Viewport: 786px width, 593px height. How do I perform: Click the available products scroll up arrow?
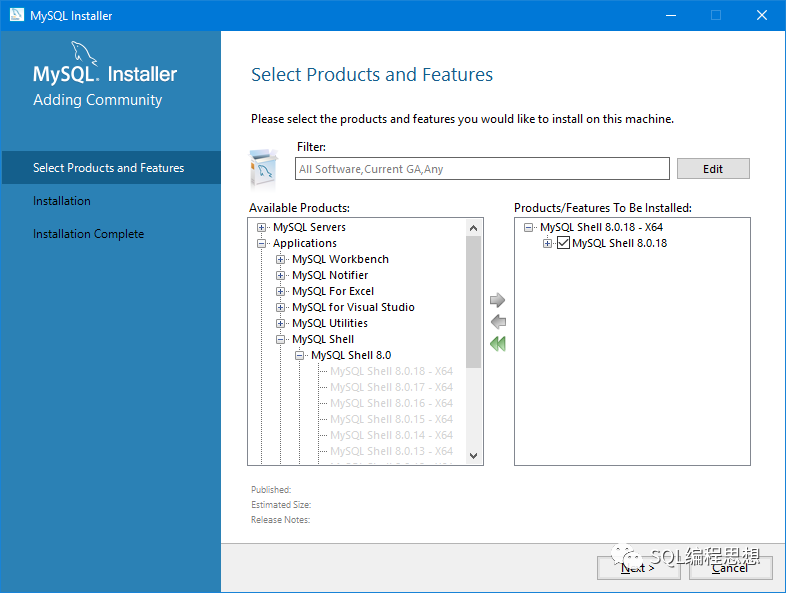pyautogui.click(x=473, y=228)
